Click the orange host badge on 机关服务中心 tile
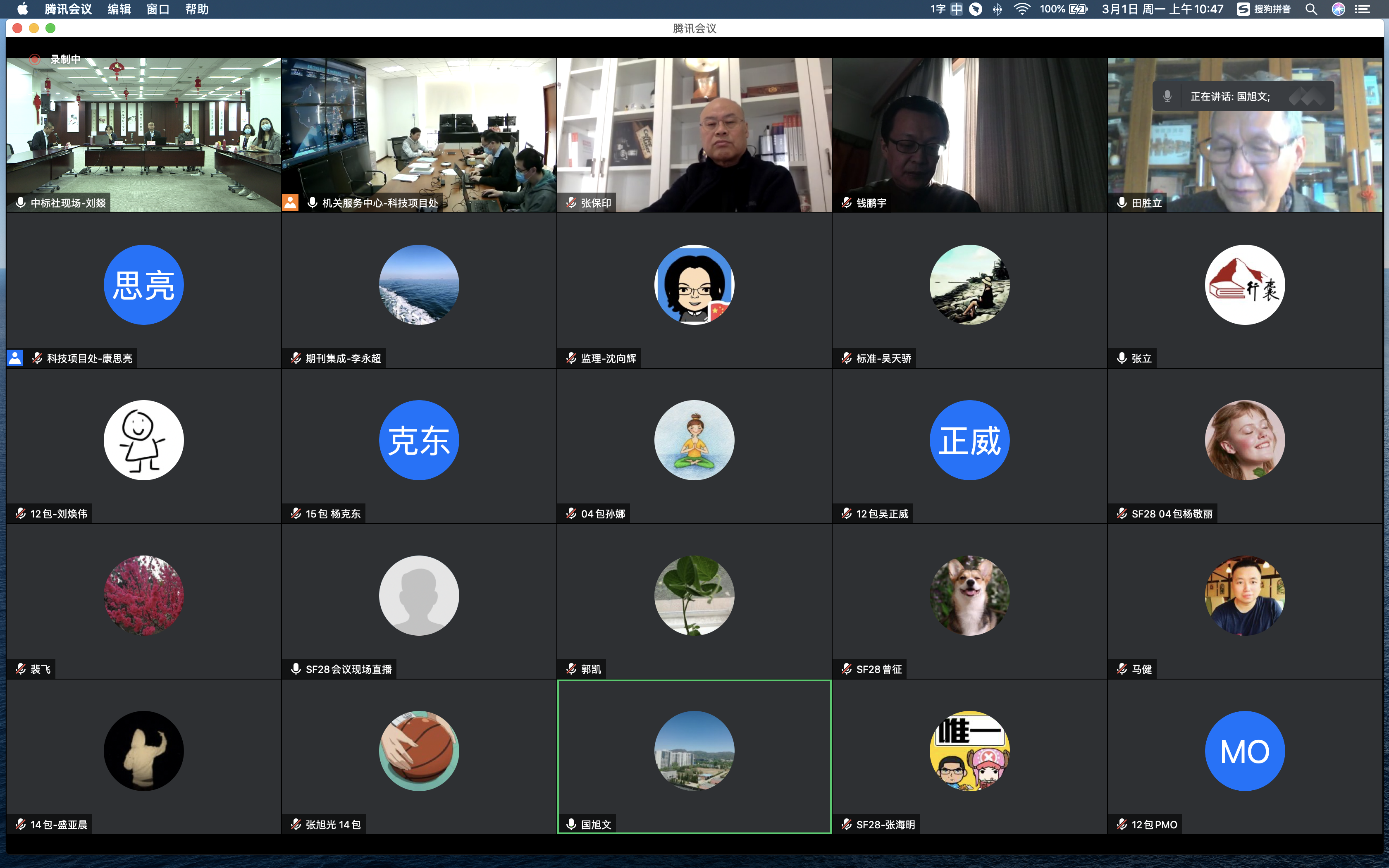The image size is (1389, 868). pos(291,203)
